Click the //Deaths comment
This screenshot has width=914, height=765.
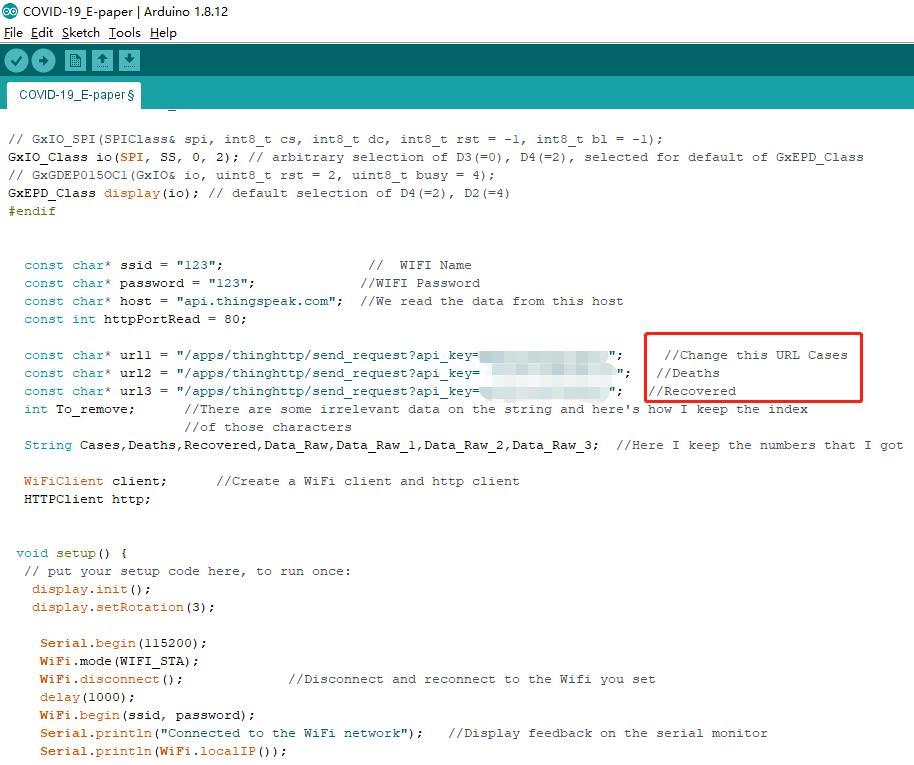pyautogui.click(x=688, y=374)
